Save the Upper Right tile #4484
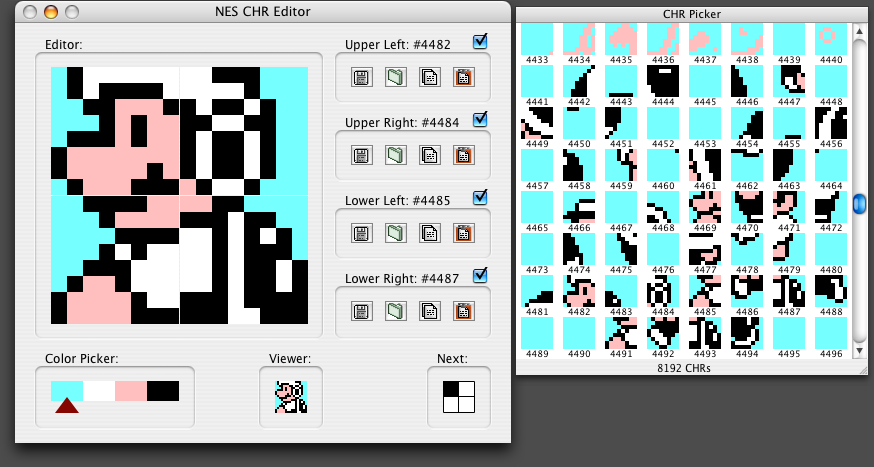874x467 pixels. coord(362,155)
